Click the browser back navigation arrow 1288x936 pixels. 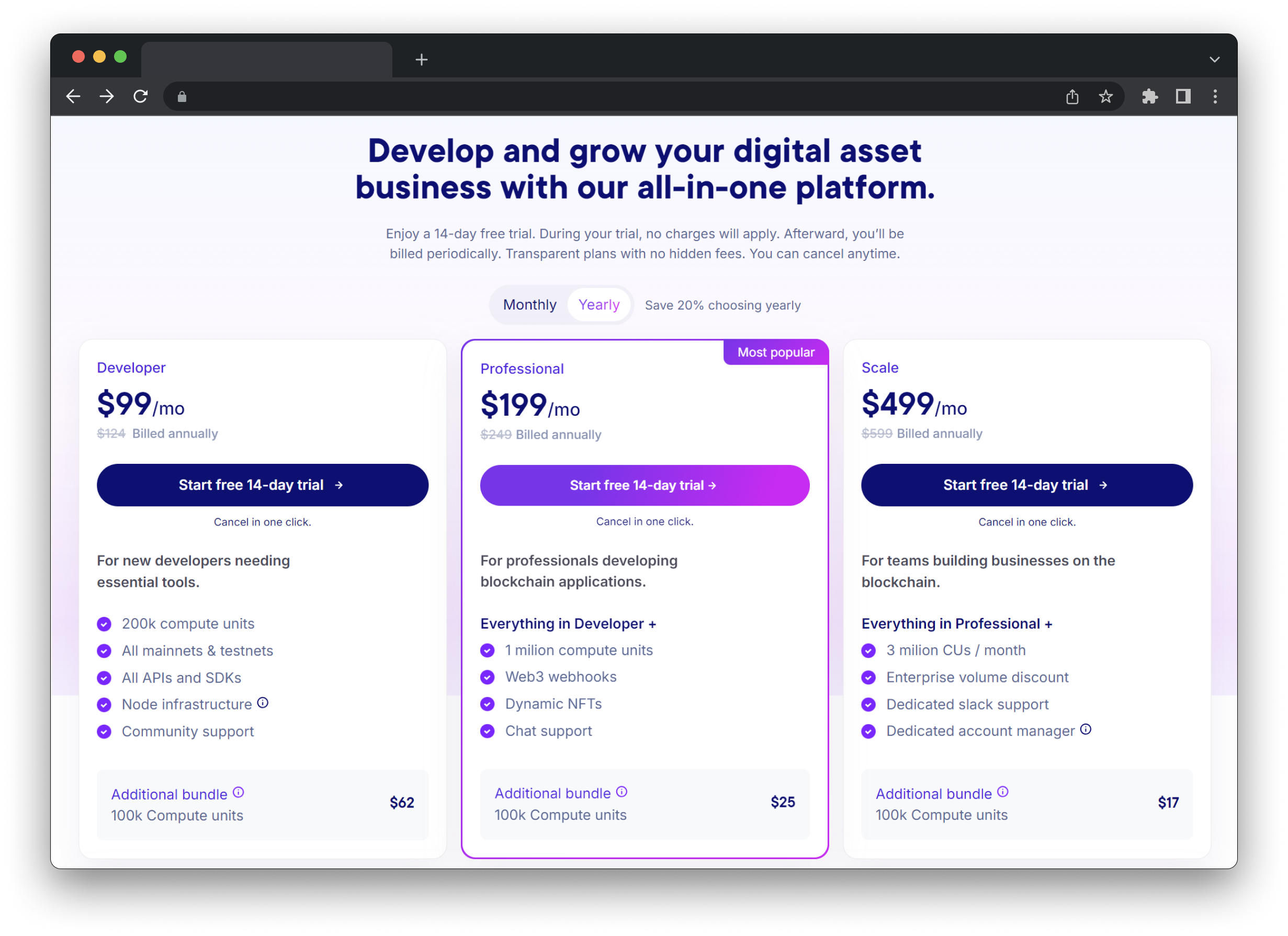(75, 96)
